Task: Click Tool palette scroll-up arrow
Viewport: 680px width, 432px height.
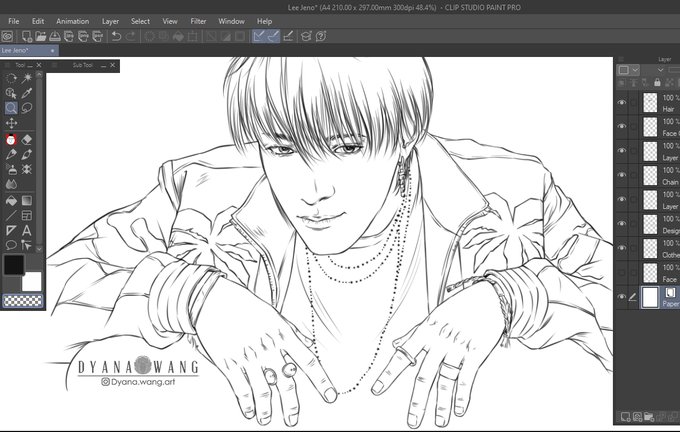Action: click(39, 75)
